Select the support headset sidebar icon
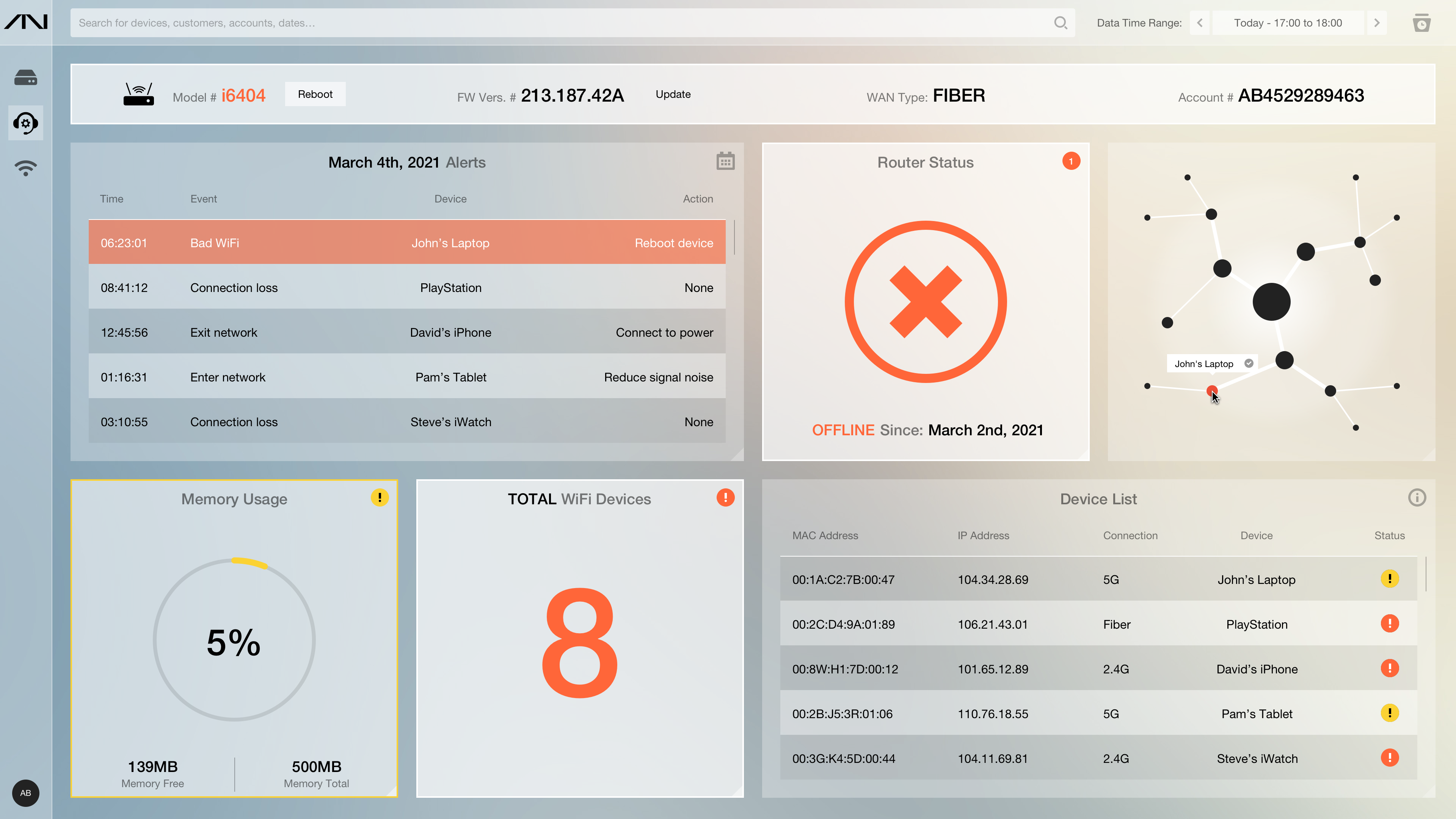Image resolution: width=1456 pixels, height=819 pixels. click(25, 122)
